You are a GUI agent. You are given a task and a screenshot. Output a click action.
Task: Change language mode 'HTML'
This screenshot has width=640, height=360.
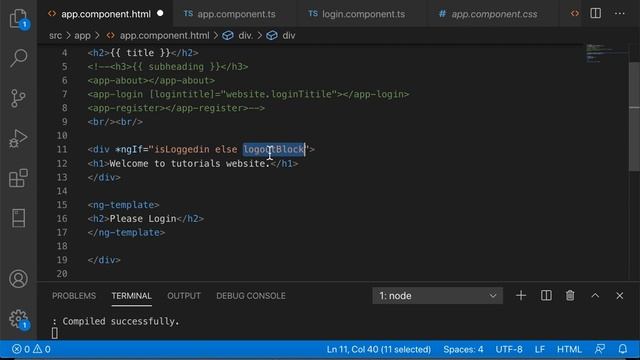point(569,349)
